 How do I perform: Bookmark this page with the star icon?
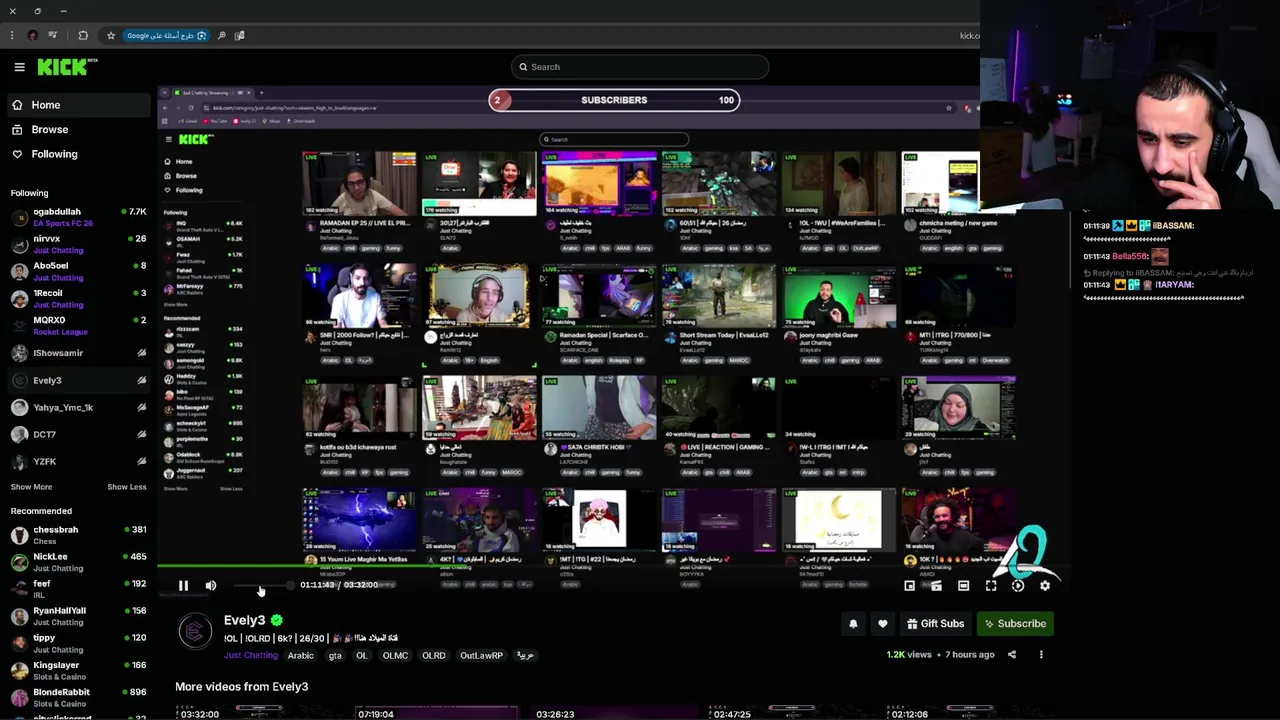pyautogui.click(x=110, y=35)
